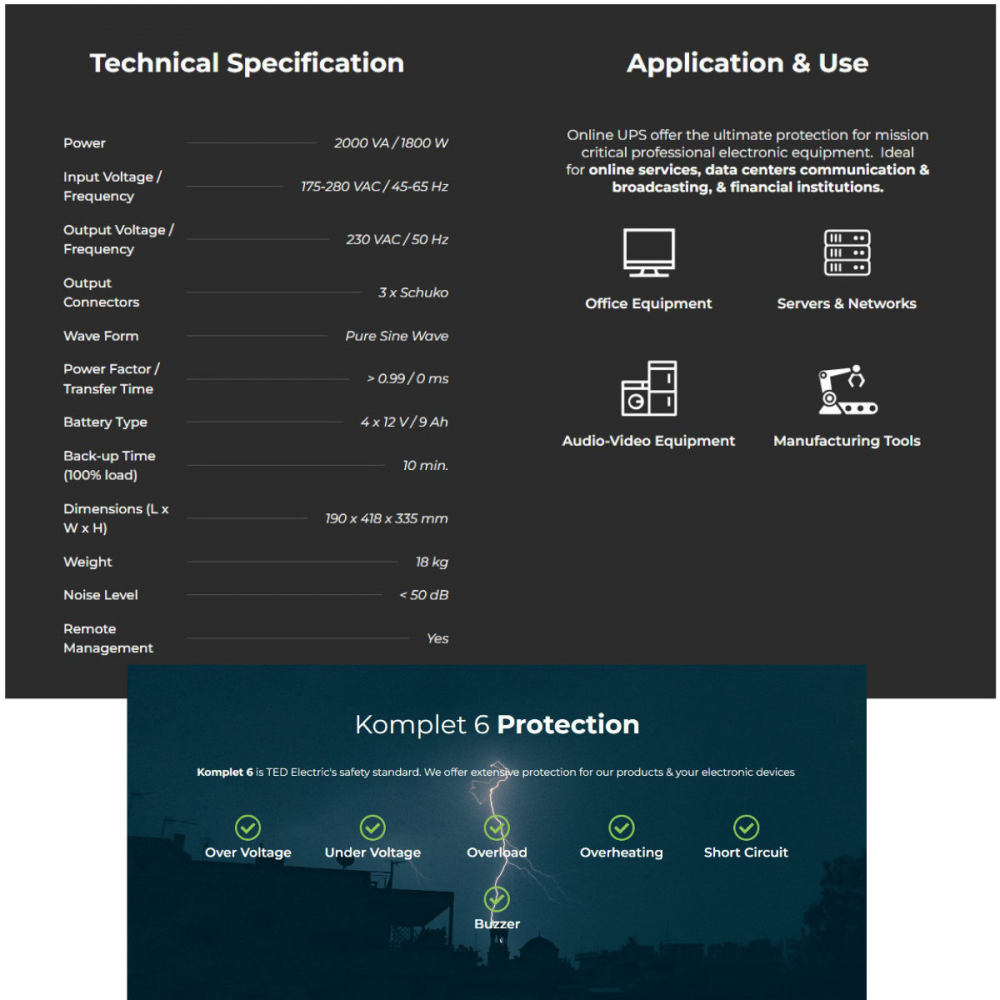Viewport: 1000px width, 1000px height.
Task: Click the Overheating green checkmark icon
Action: 621,828
